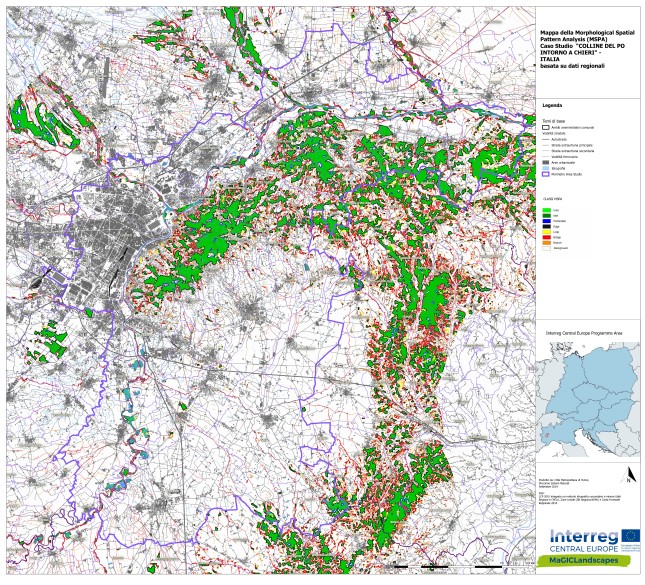Select the blue Perforation class swatch
Viewport: 645px width, 585px height.
point(547,221)
